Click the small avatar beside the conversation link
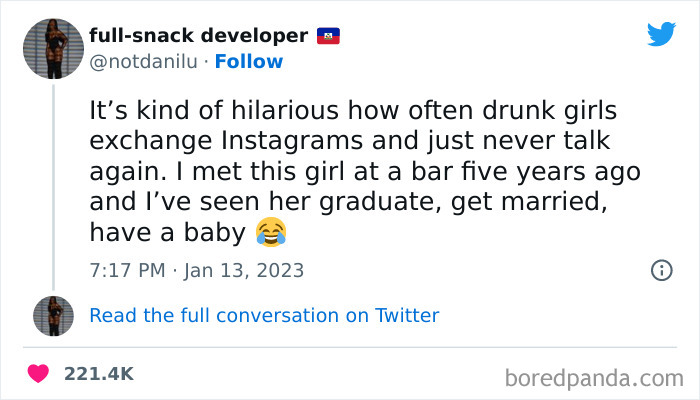700x400 pixels. click(53, 315)
